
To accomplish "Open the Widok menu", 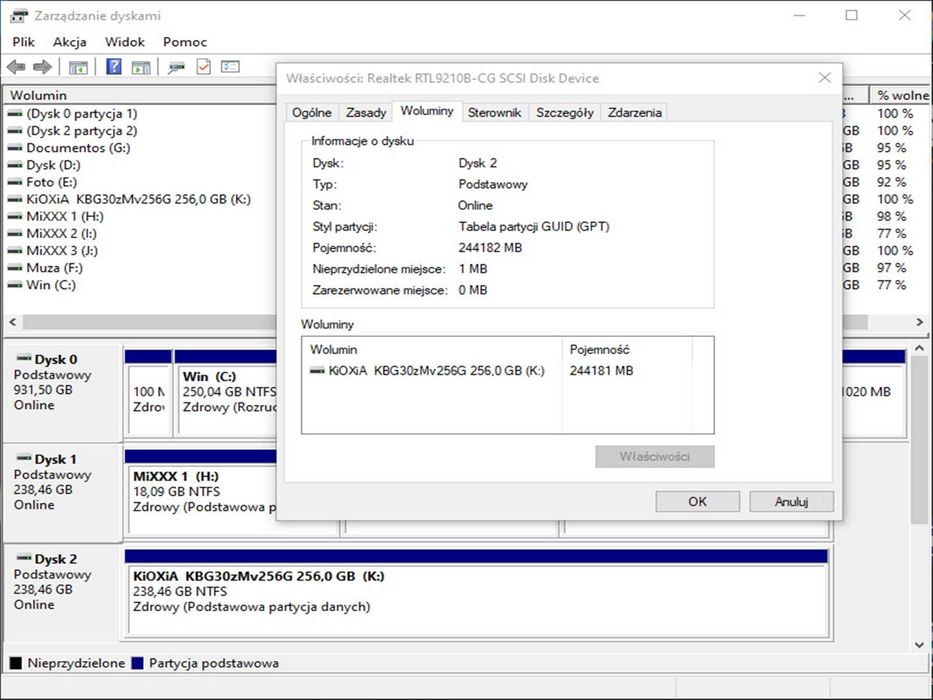I will click(124, 42).
